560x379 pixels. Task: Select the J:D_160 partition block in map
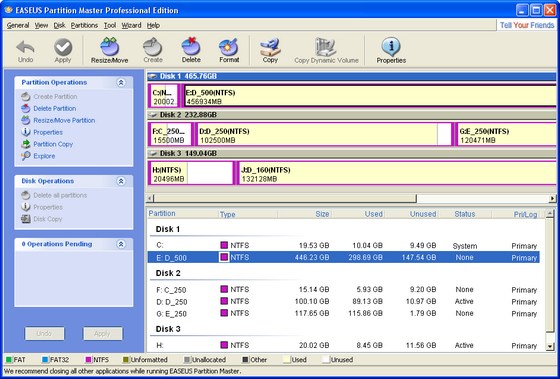pos(396,173)
